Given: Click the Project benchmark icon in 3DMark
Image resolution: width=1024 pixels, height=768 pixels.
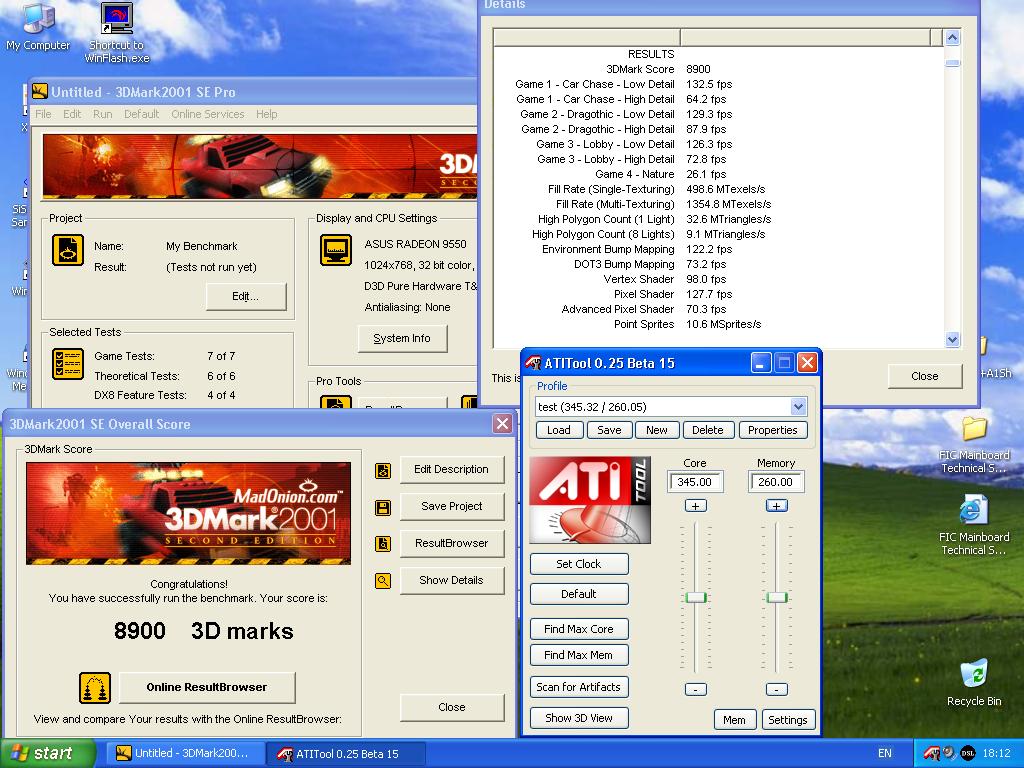Looking at the screenshot, I should pyautogui.click(x=68, y=250).
